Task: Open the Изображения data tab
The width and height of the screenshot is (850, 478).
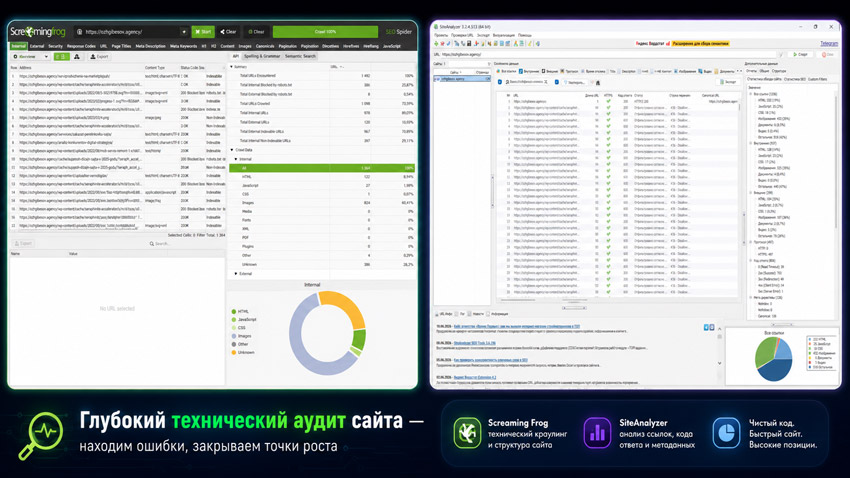Action: click(x=685, y=71)
